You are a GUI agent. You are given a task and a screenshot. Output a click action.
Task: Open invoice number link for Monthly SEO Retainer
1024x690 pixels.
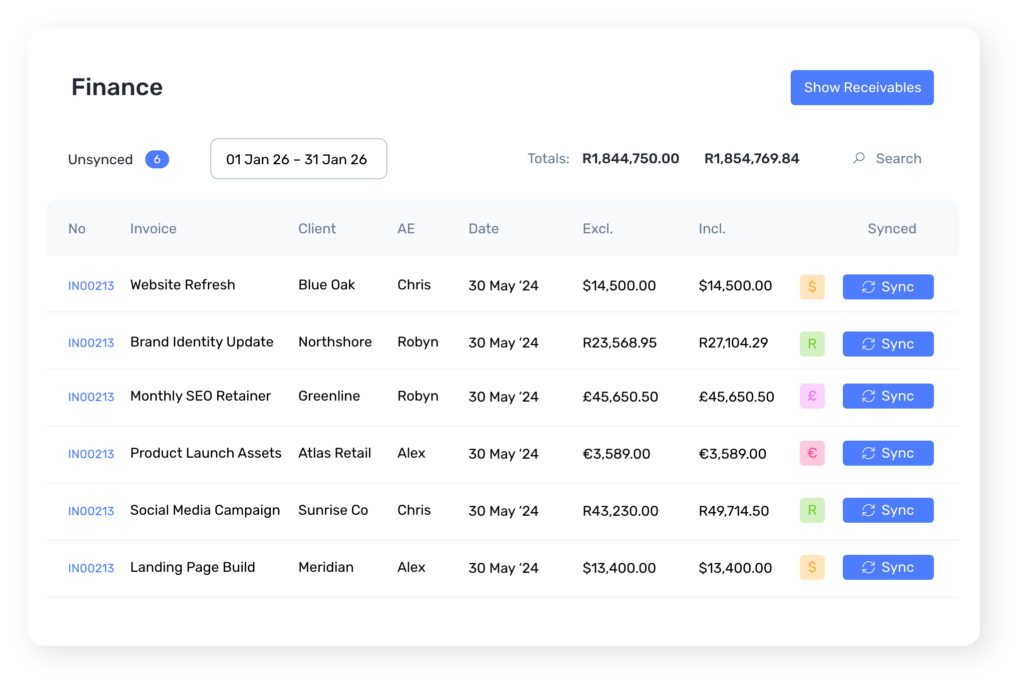91,397
